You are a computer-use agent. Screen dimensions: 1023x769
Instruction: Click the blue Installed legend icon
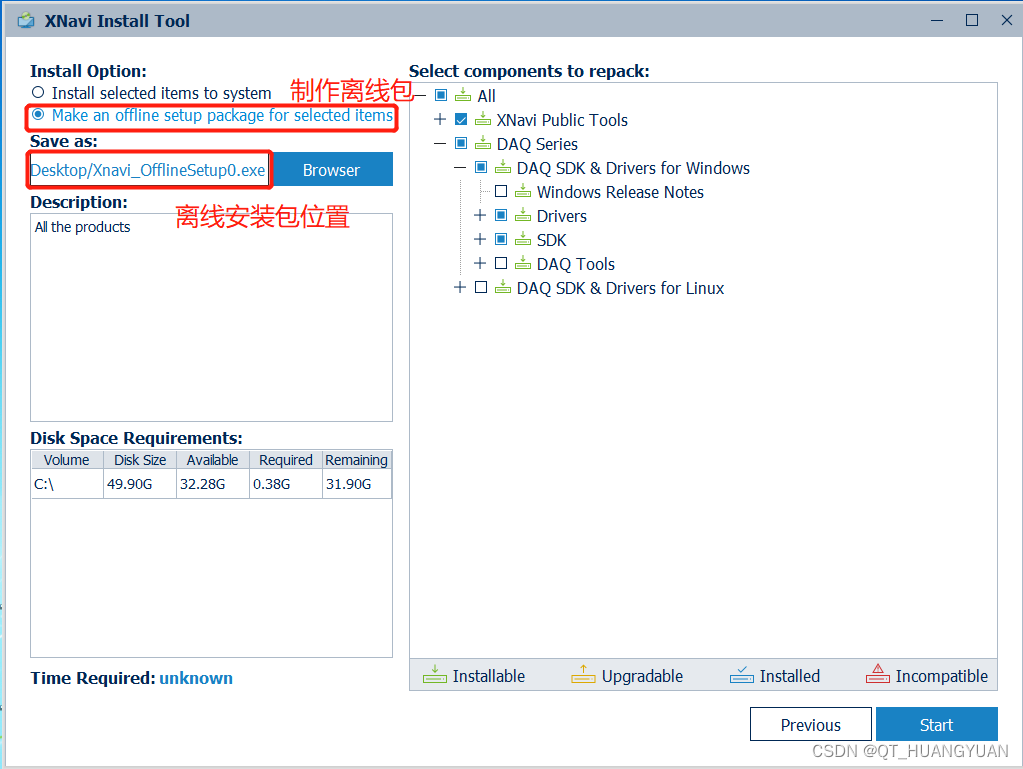point(742,674)
